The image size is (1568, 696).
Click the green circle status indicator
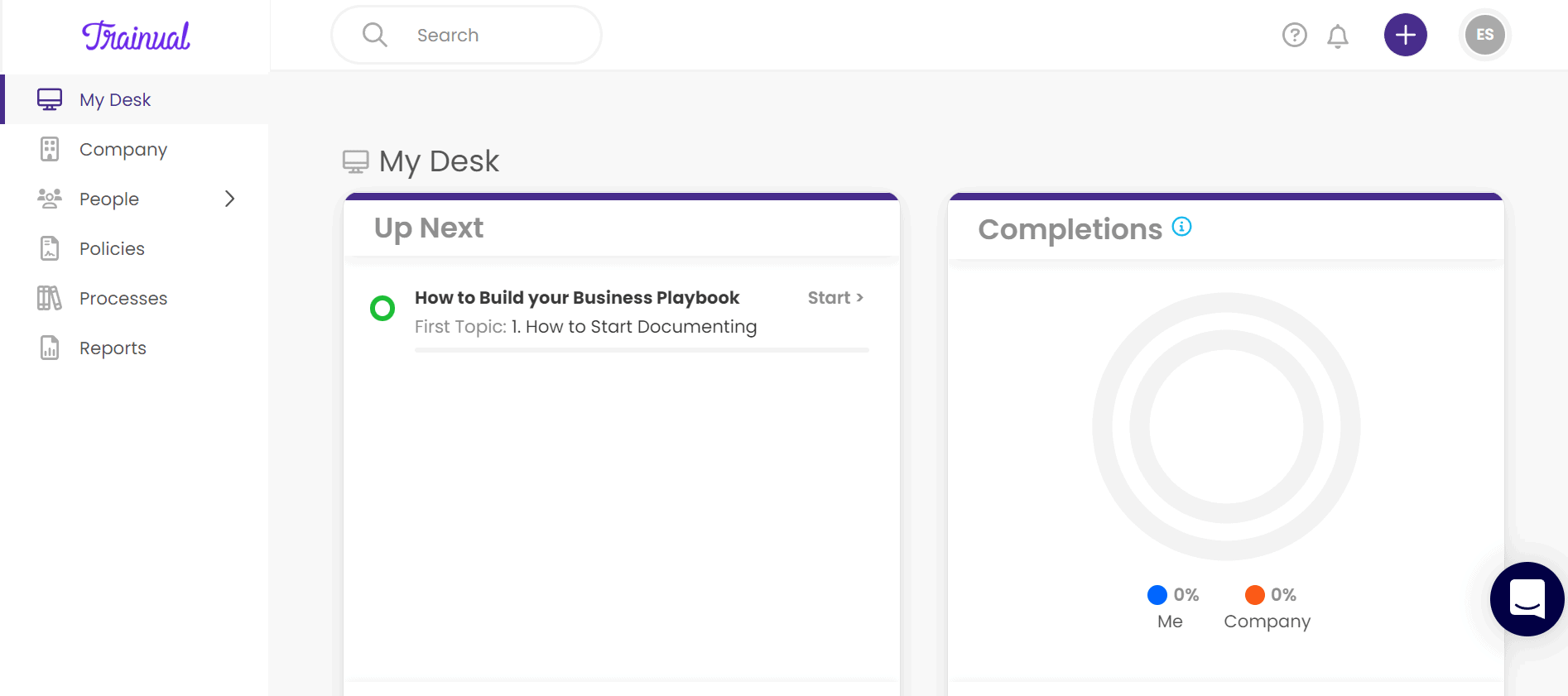[x=382, y=309]
